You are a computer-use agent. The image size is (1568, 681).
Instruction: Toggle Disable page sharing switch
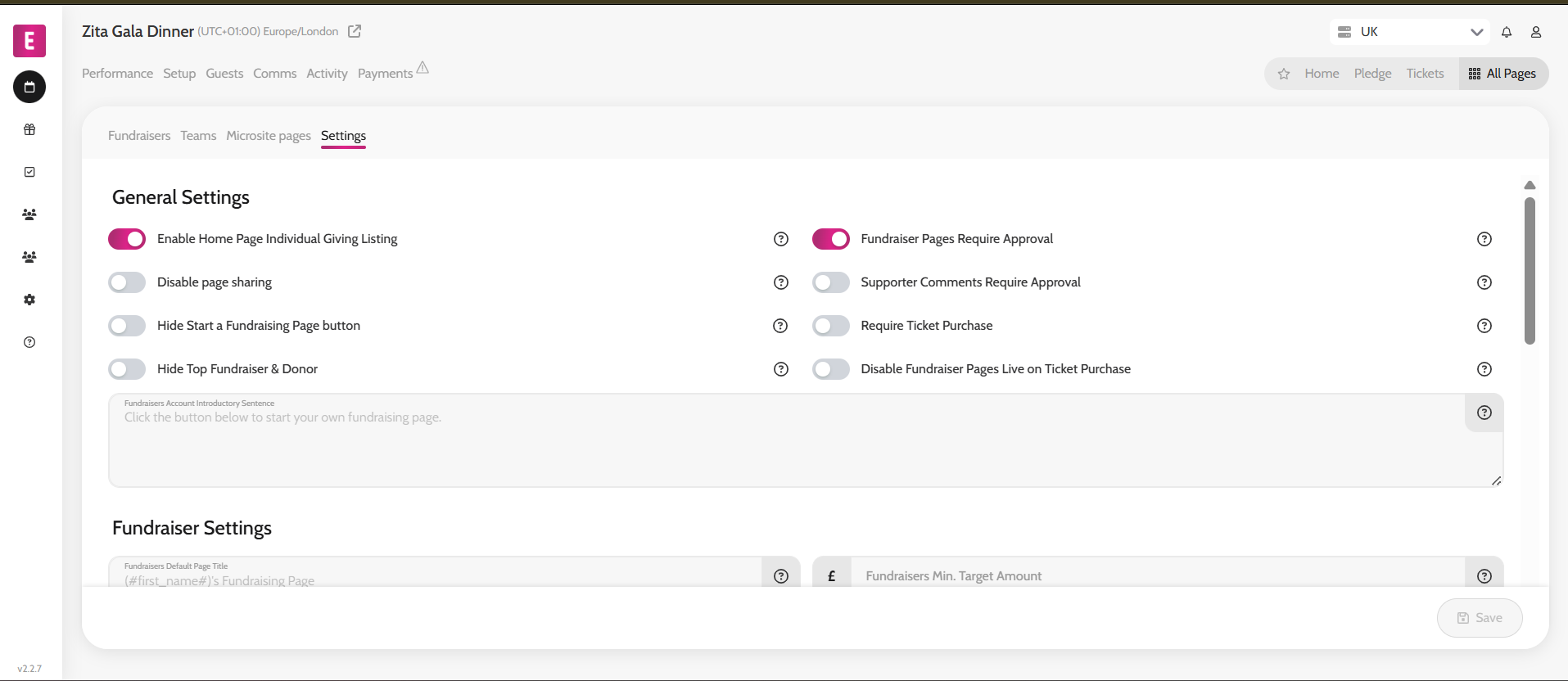tap(127, 282)
